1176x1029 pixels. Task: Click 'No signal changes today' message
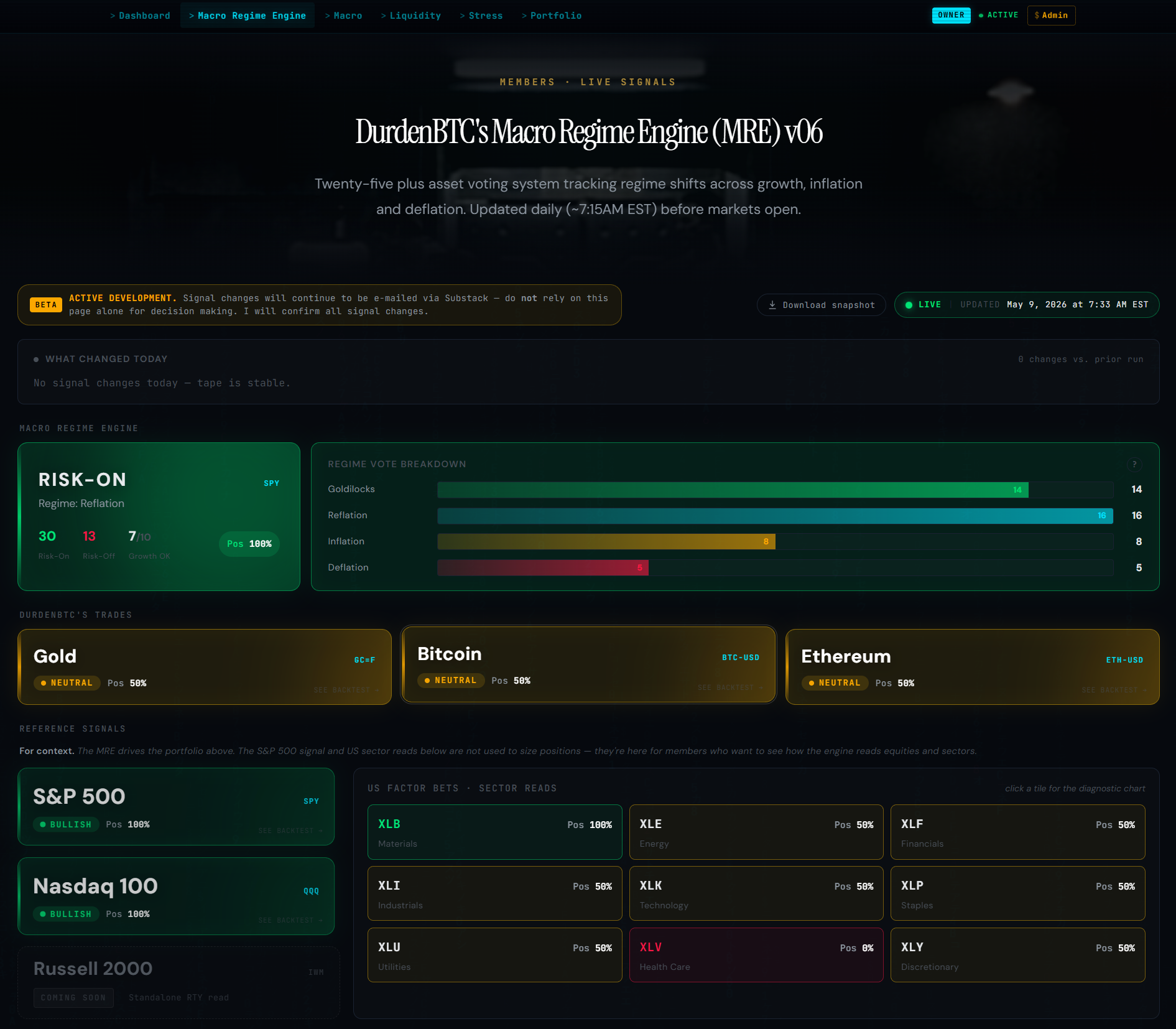tap(162, 383)
